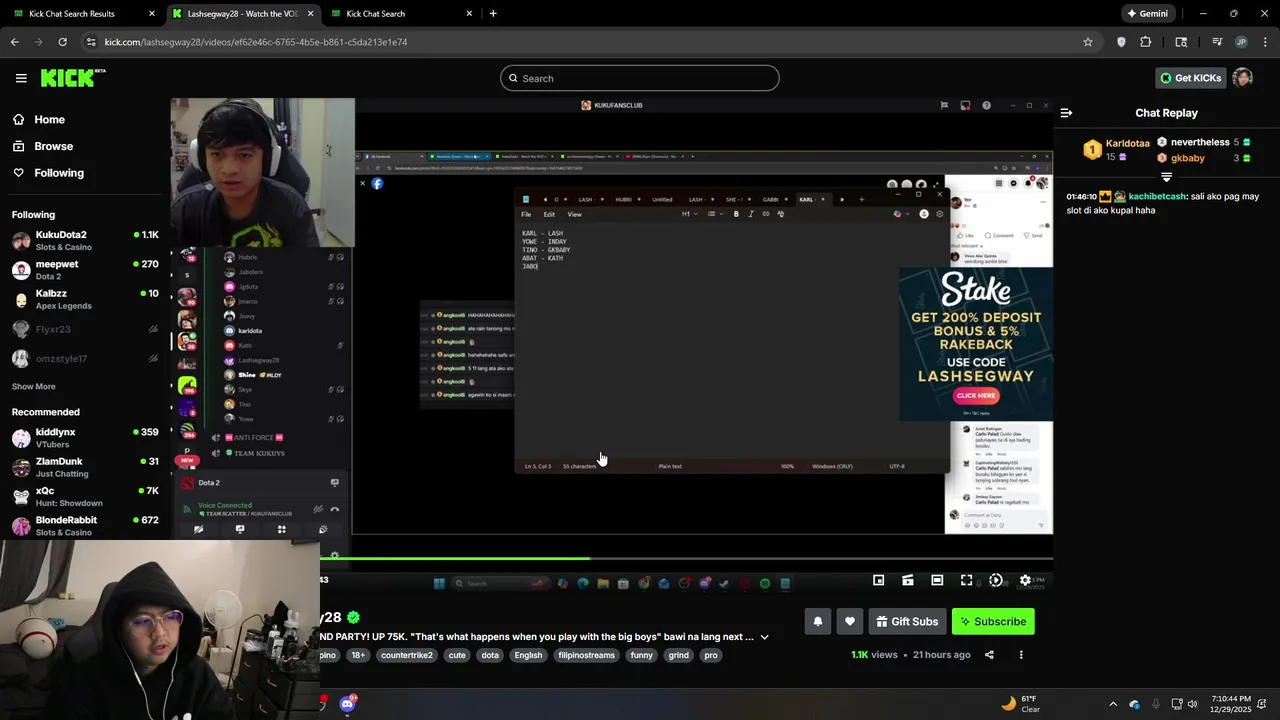Click the gkbaby leaderboard entry
The height and width of the screenshot is (720, 1280).
[1188, 158]
